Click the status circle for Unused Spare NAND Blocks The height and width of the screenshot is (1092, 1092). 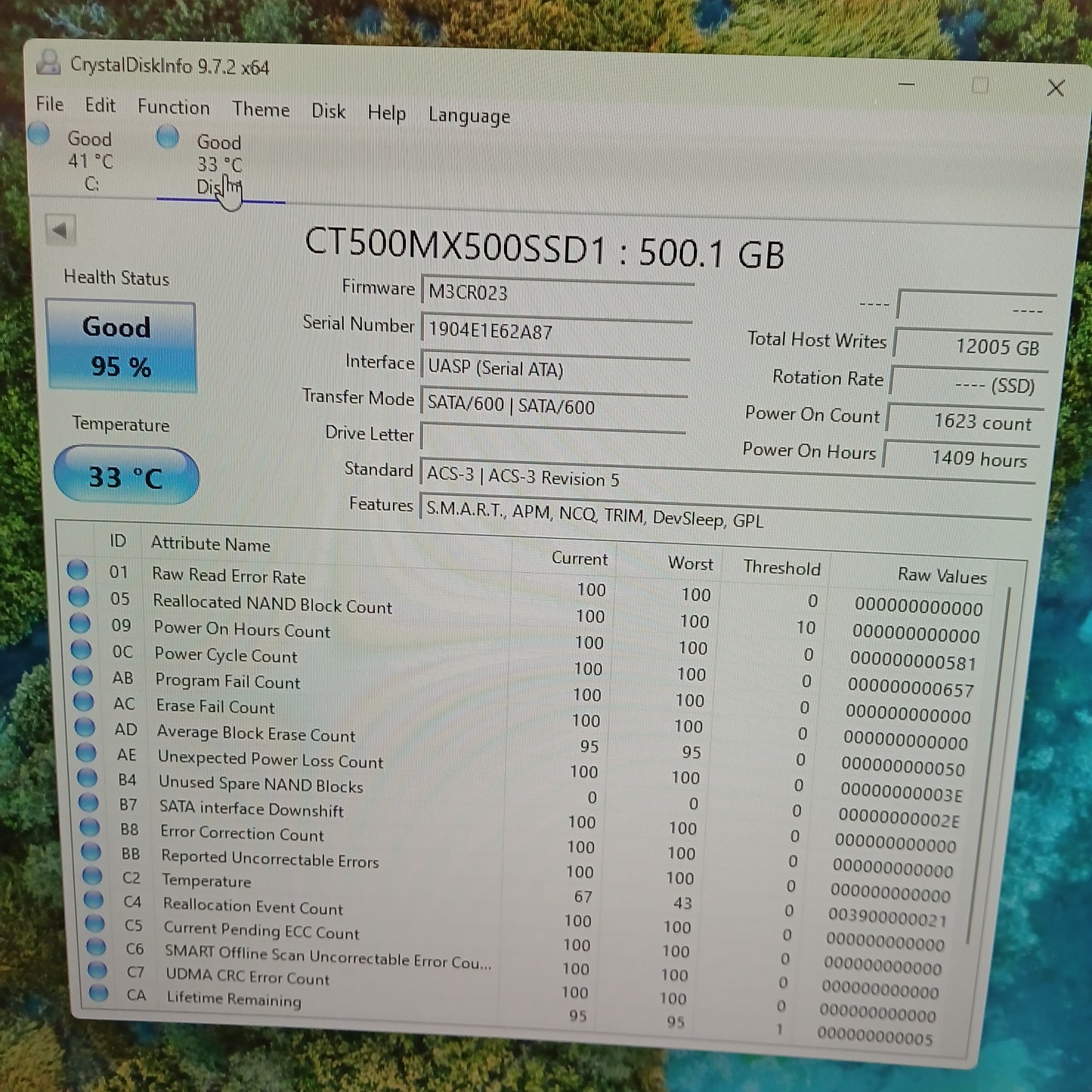[87, 778]
